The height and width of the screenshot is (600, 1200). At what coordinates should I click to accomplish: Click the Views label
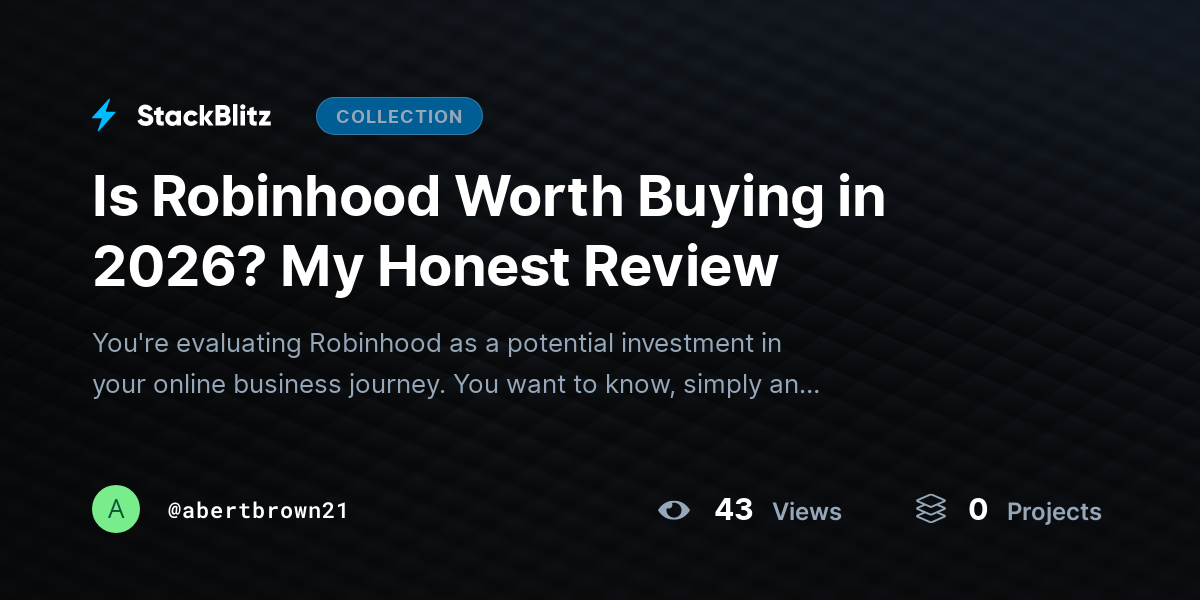807,512
